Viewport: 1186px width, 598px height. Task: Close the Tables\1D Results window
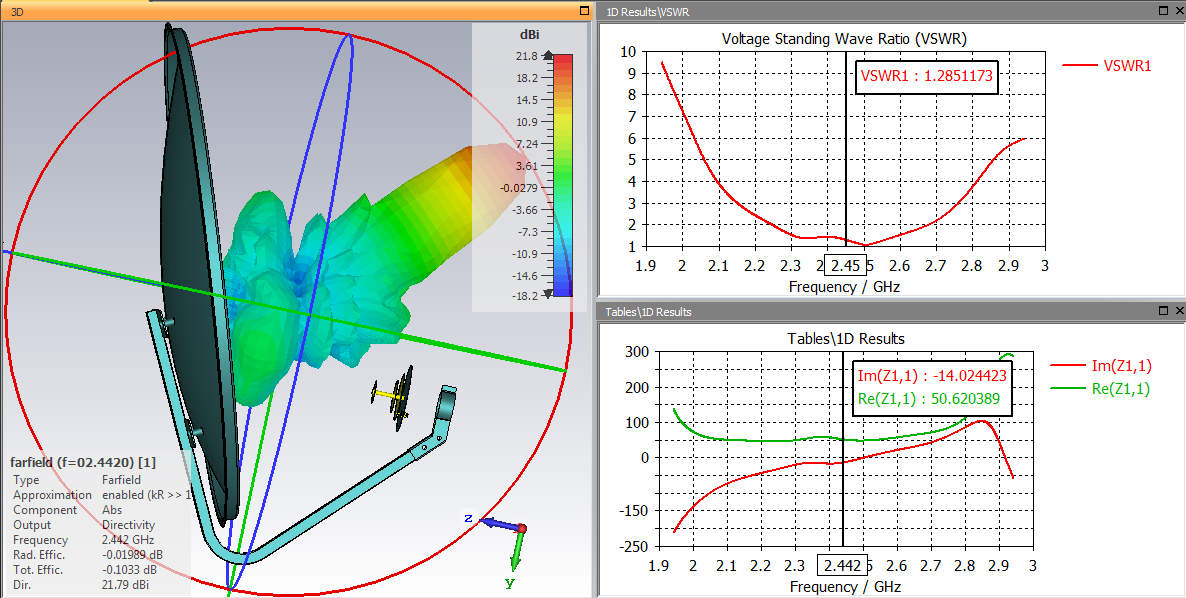(x=1180, y=311)
